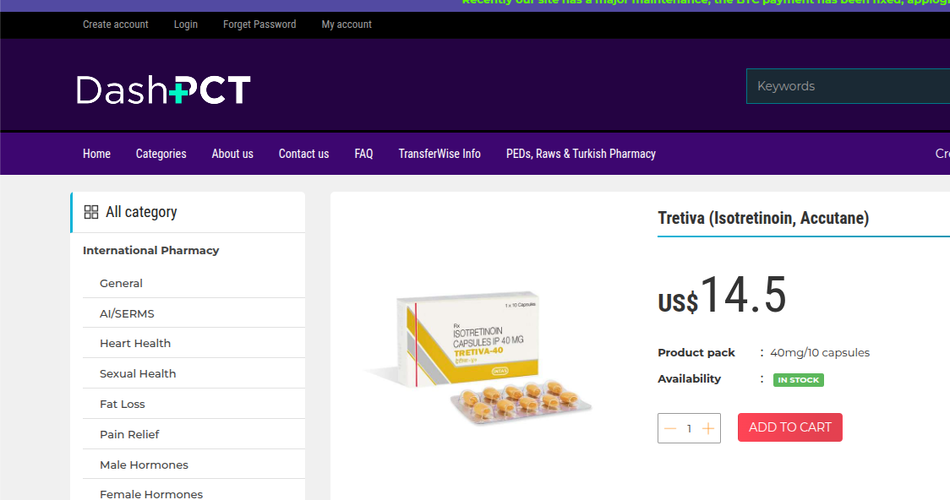This screenshot has height=500, width=950.
Task: Open PEDs, Raws & Turkish Pharmacy
Action: (581, 154)
